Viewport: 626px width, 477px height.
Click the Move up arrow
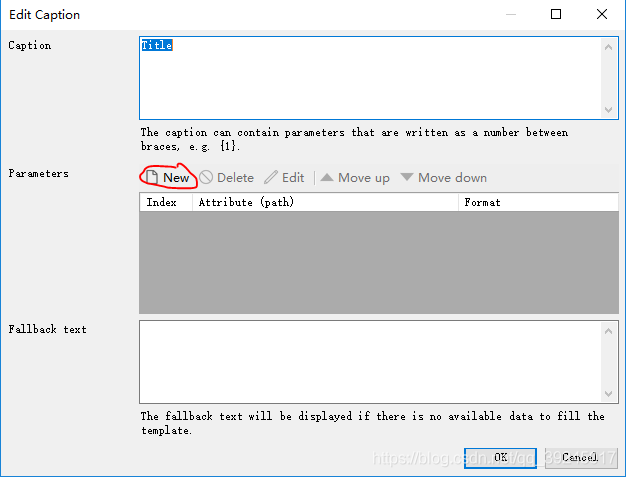[354, 177]
